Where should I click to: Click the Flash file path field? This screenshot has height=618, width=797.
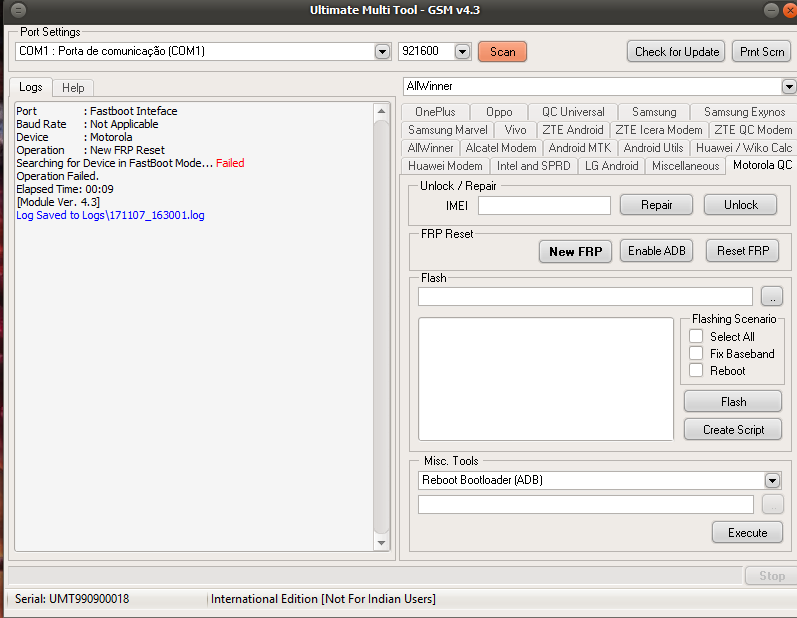[585, 297]
